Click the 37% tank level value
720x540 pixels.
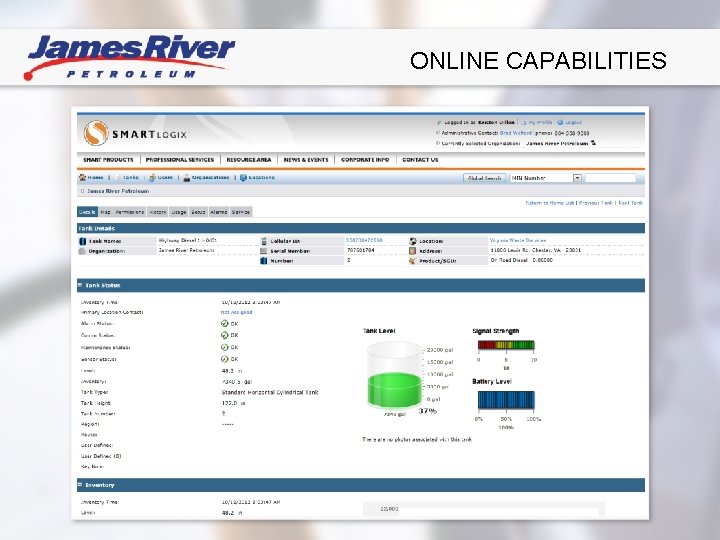click(428, 411)
